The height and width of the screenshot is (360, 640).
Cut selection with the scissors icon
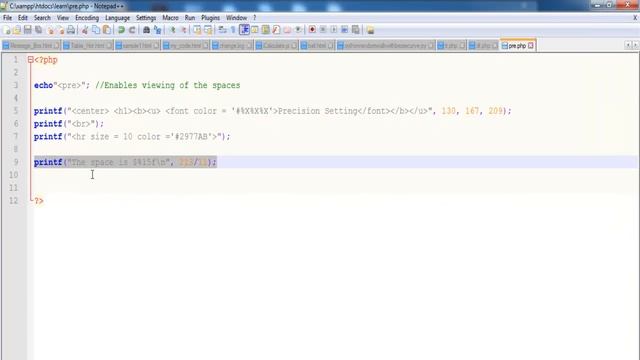(x=85, y=30)
